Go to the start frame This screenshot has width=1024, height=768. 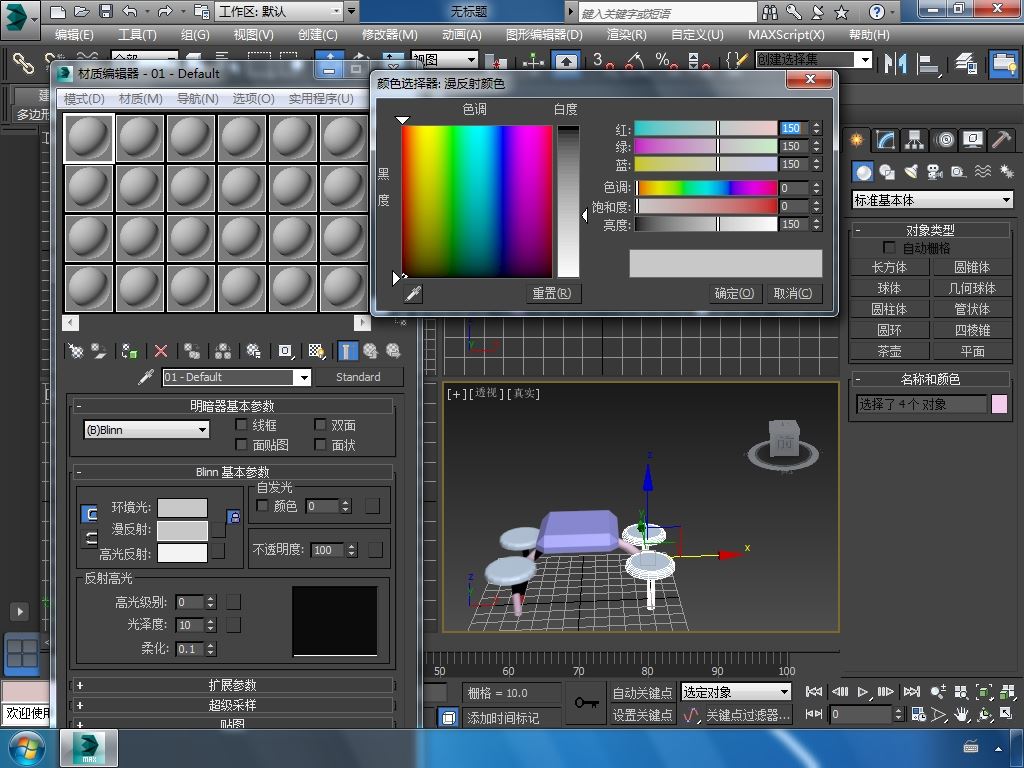[x=814, y=692]
